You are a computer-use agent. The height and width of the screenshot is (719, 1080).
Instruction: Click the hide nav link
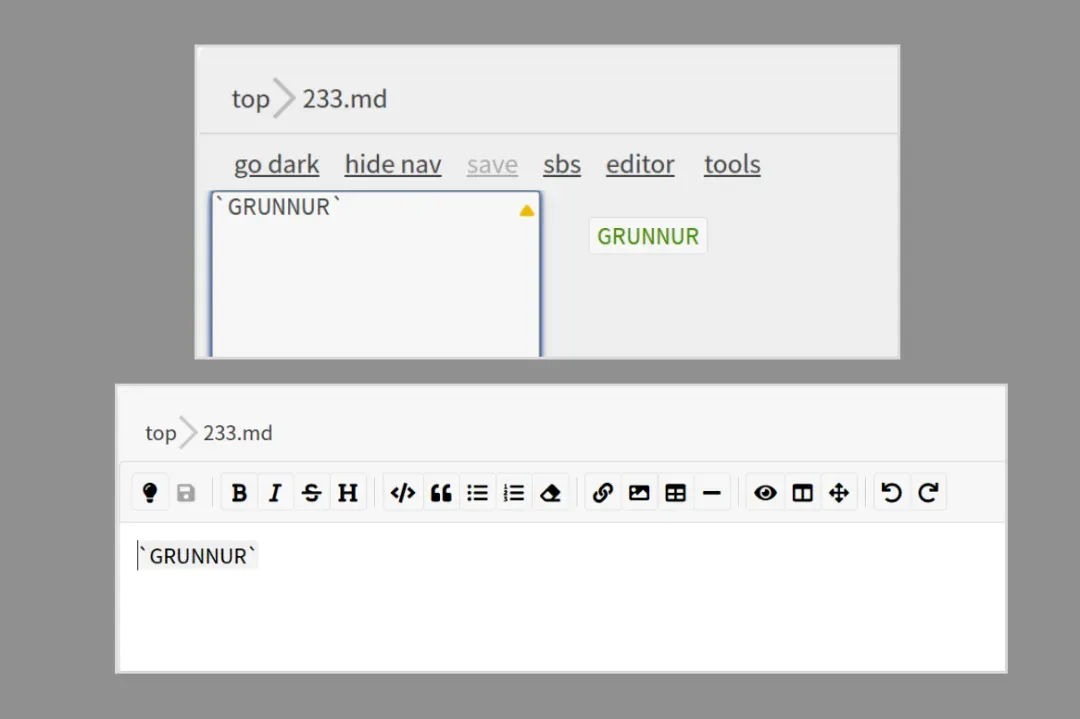[x=393, y=165]
